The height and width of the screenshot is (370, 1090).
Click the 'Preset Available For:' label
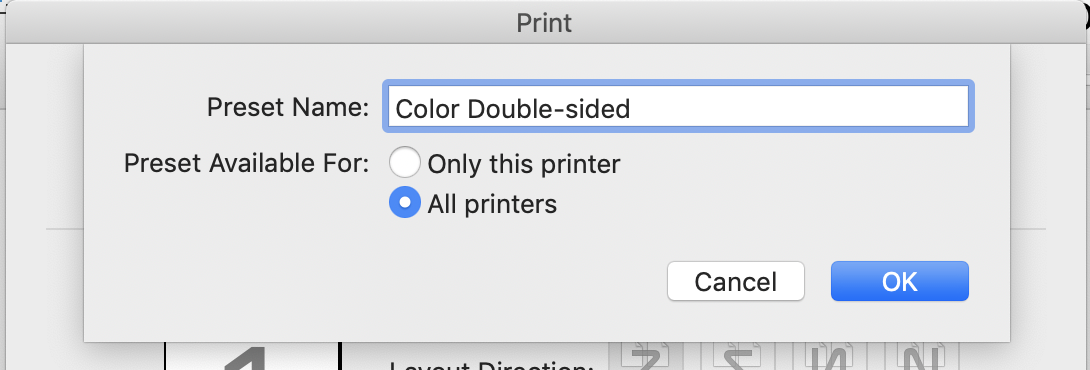pyautogui.click(x=247, y=164)
